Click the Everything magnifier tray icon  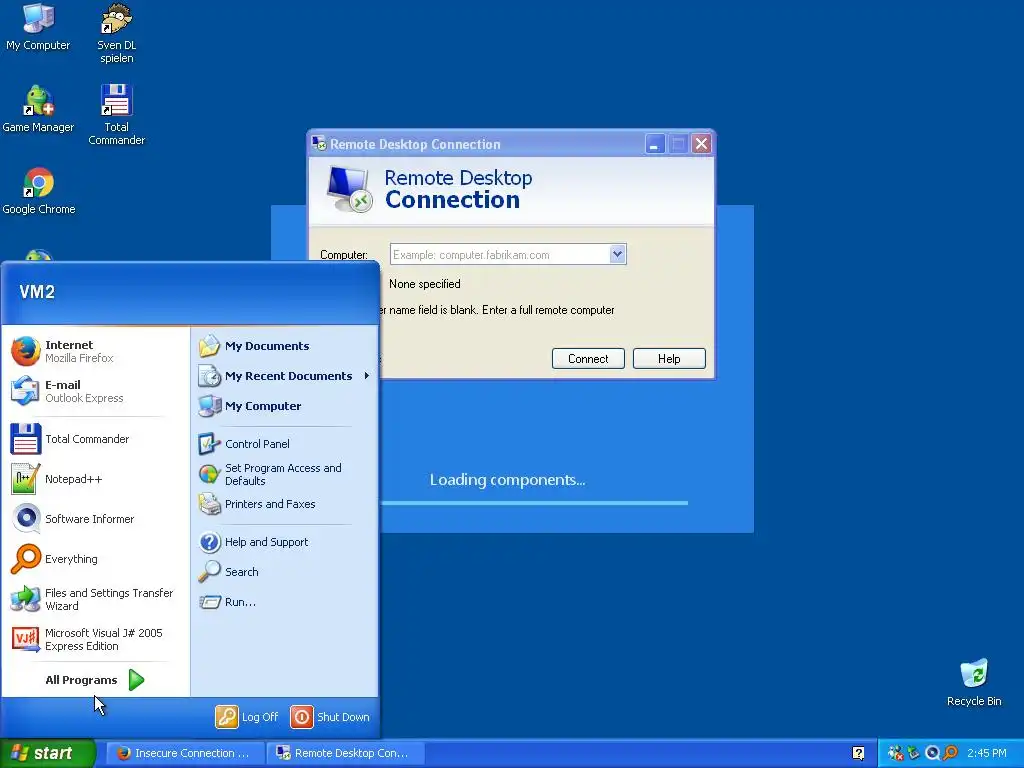[x=950, y=753]
